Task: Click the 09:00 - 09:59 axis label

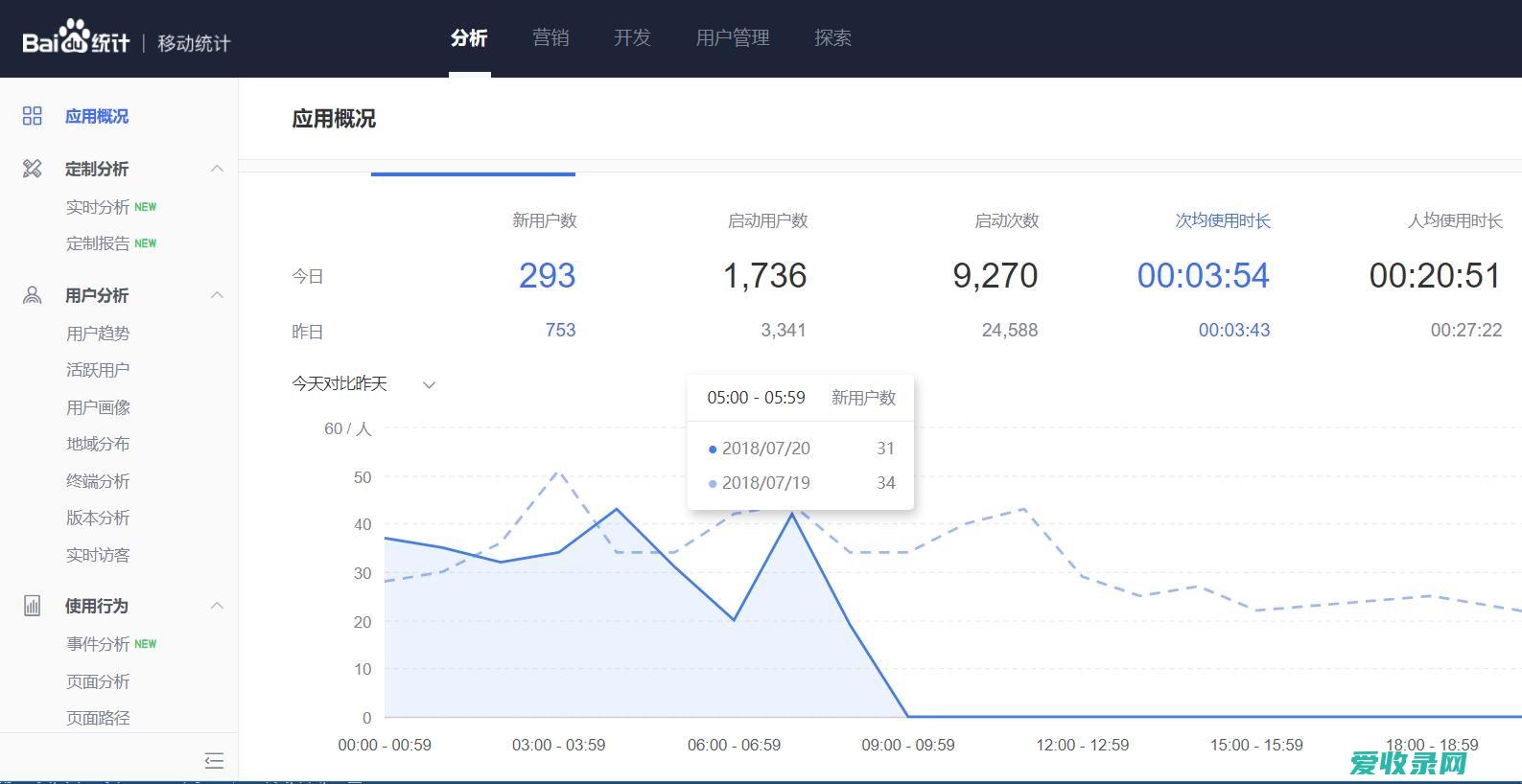Action: pyautogui.click(x=908, y=745)
